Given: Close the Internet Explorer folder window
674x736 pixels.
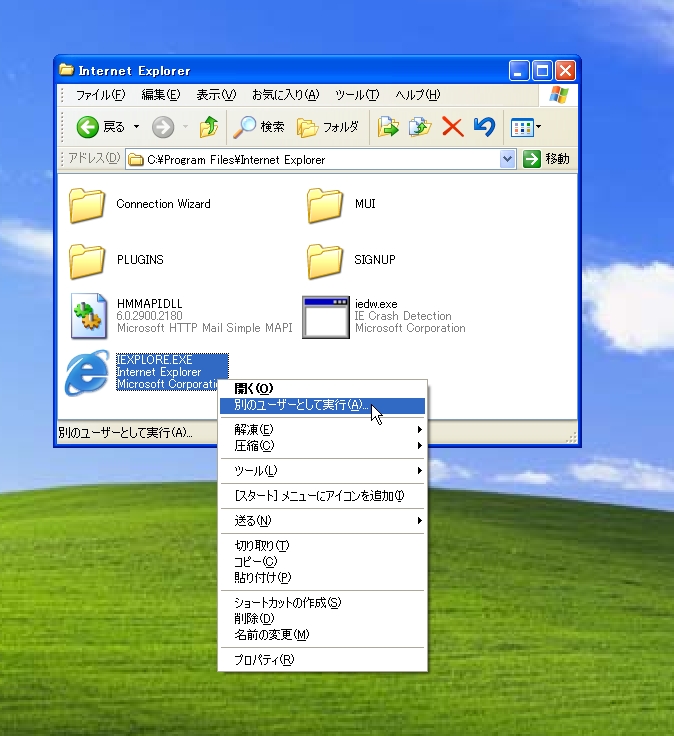Looking at the screenshot, I should (x=566, y=71).
